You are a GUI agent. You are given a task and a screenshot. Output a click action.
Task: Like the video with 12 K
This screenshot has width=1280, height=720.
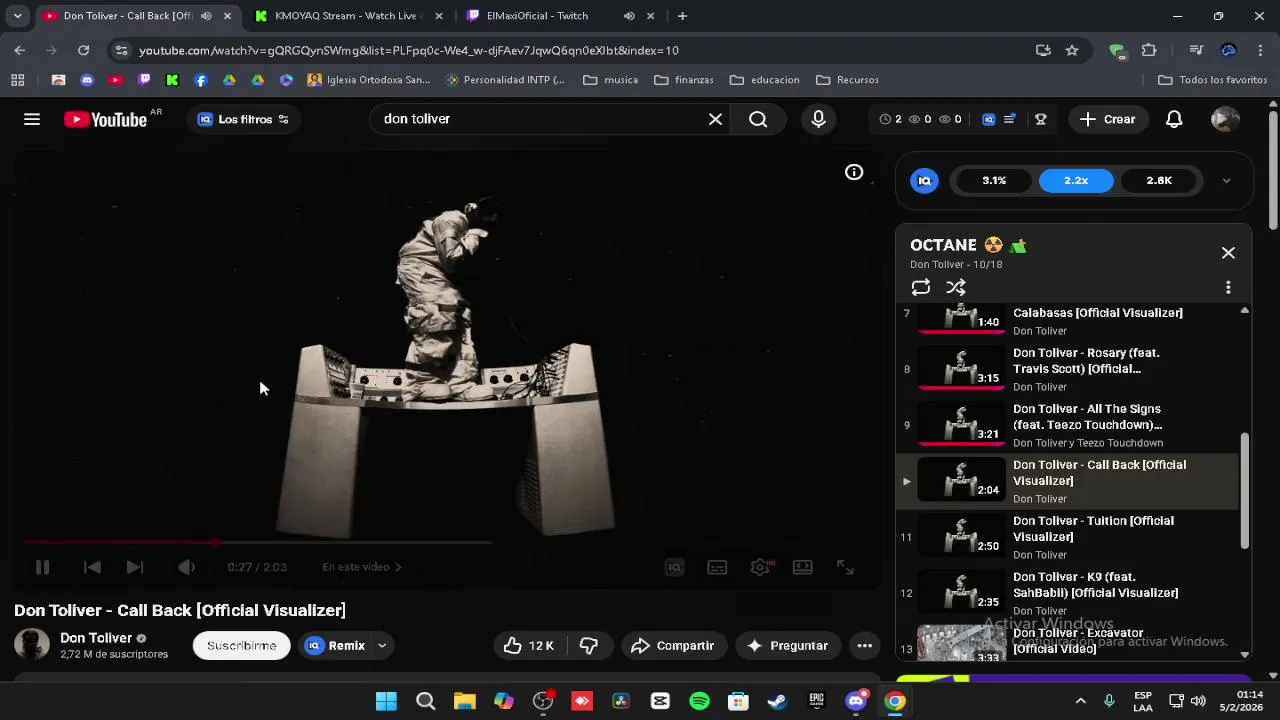click(x=530, y=645)
